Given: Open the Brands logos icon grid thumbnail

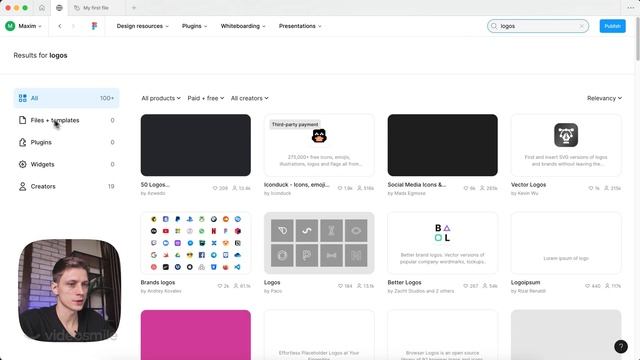Looking at the screenshot, I should 196,243.
